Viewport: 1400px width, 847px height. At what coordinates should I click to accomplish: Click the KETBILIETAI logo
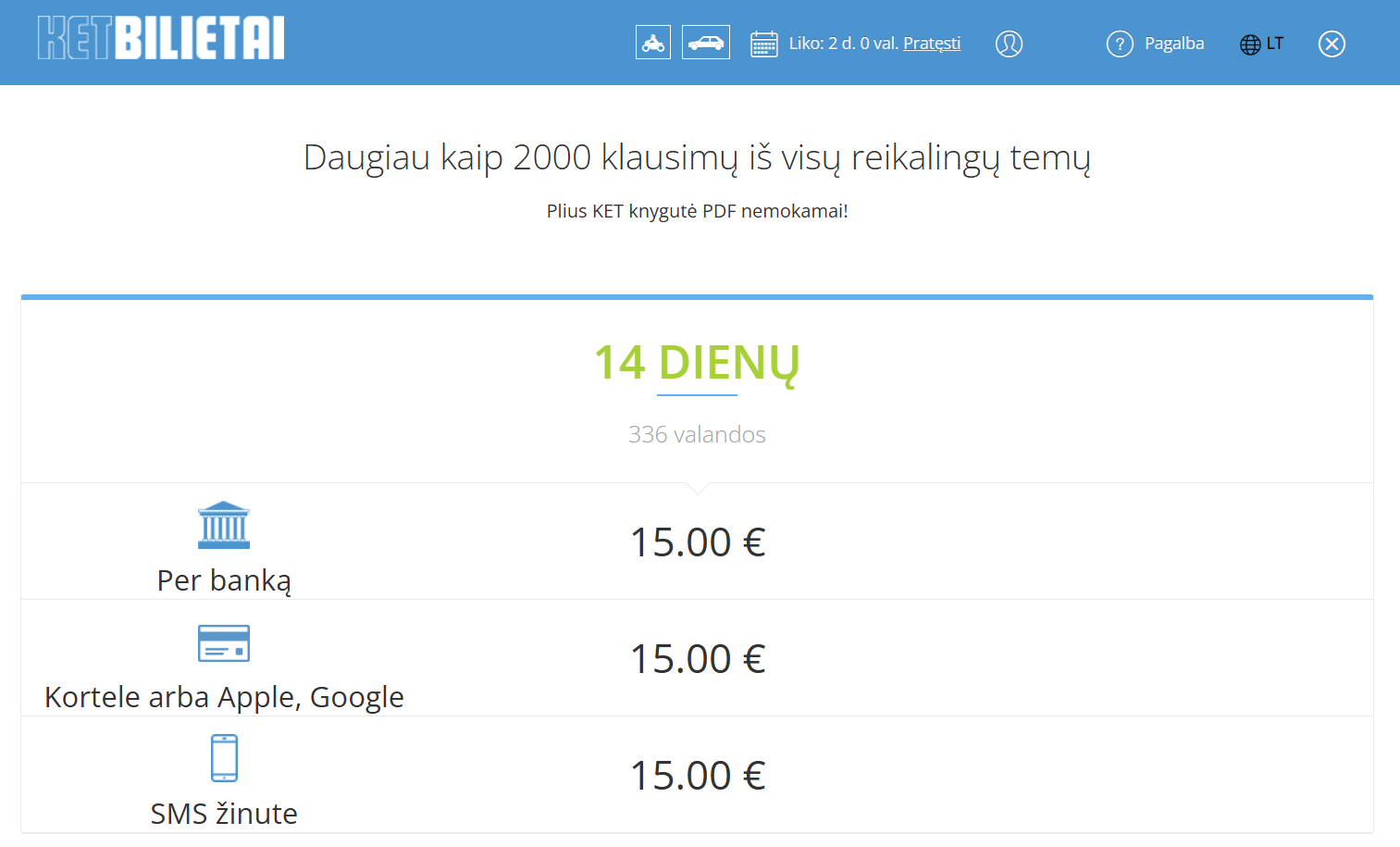pos(161,39)
